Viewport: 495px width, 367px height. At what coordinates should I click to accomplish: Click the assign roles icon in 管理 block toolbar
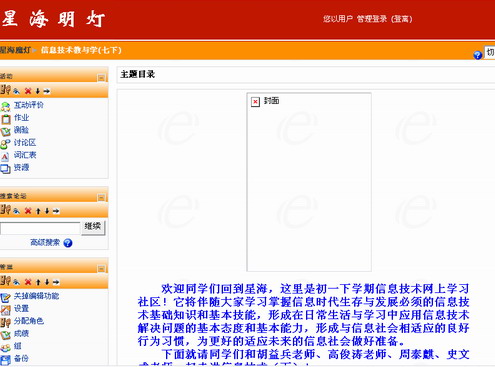5,281
